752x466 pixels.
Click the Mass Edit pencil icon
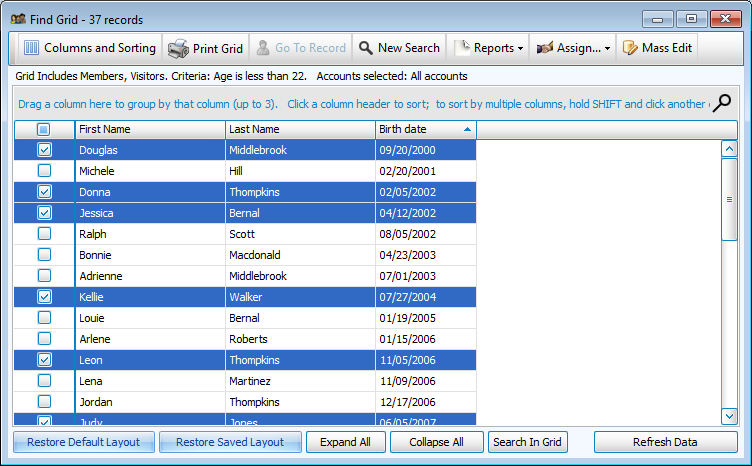pos(630,48)
